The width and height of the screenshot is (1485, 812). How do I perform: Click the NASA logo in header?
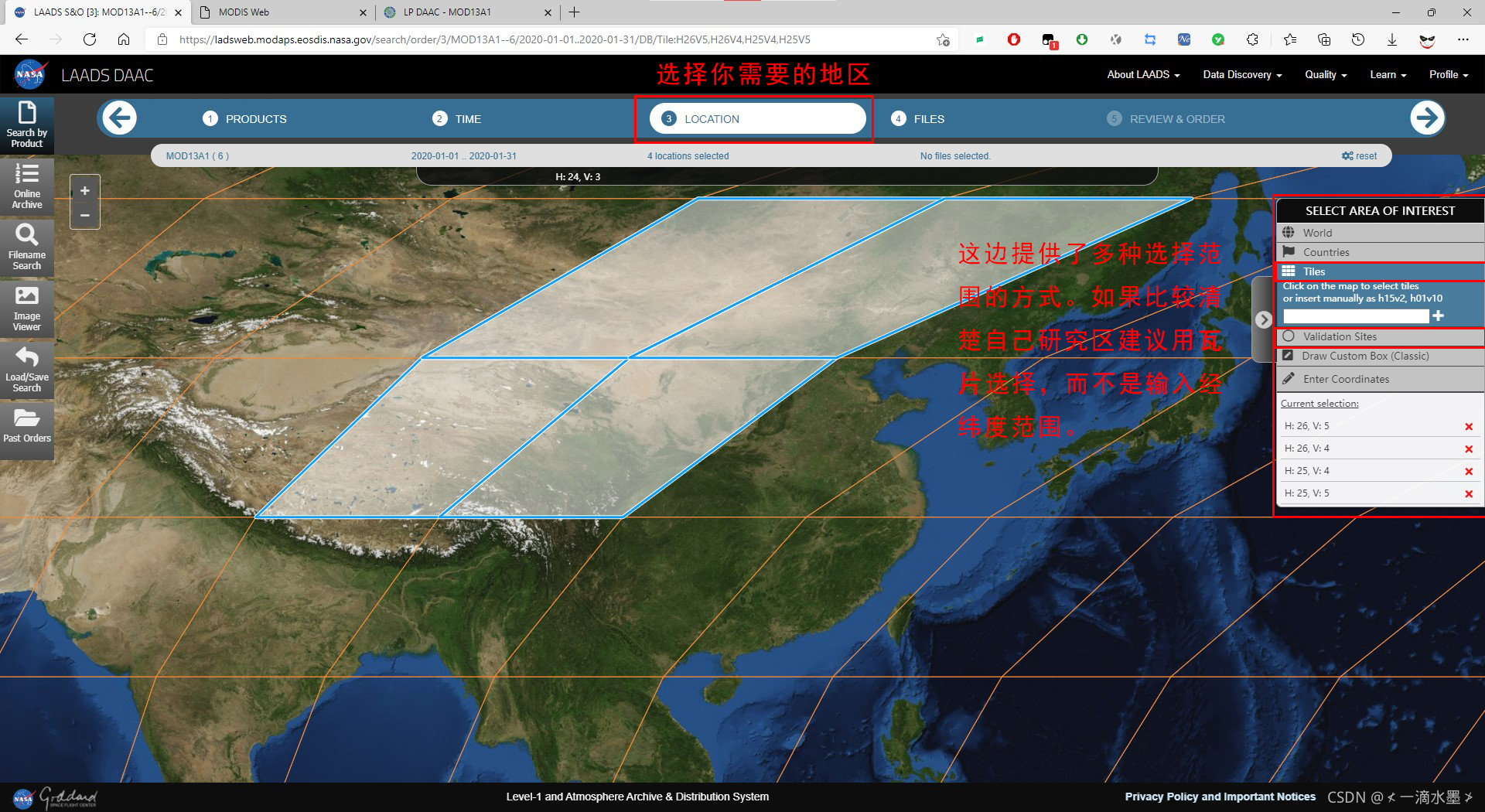click(30, 75)
